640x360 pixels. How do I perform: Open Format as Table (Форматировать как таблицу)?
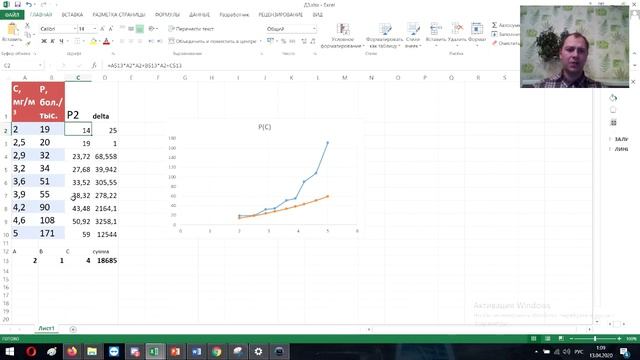[x=384, y=36]
